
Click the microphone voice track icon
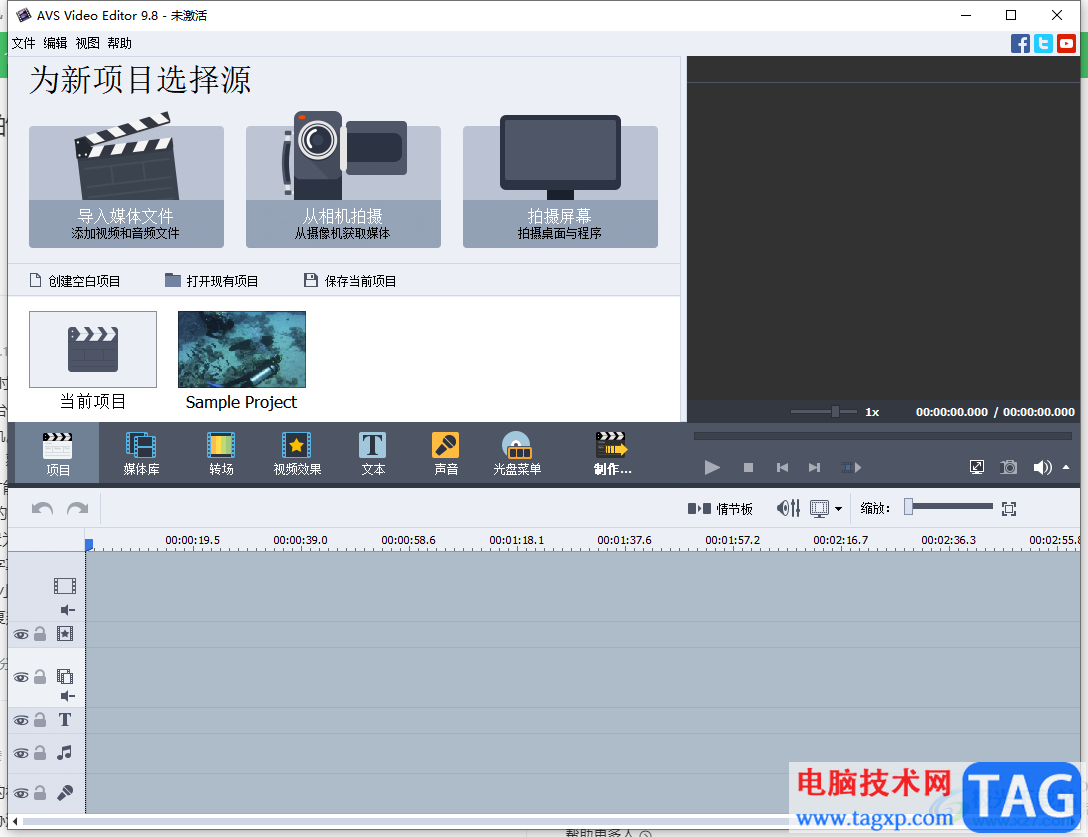click(65, 793)
